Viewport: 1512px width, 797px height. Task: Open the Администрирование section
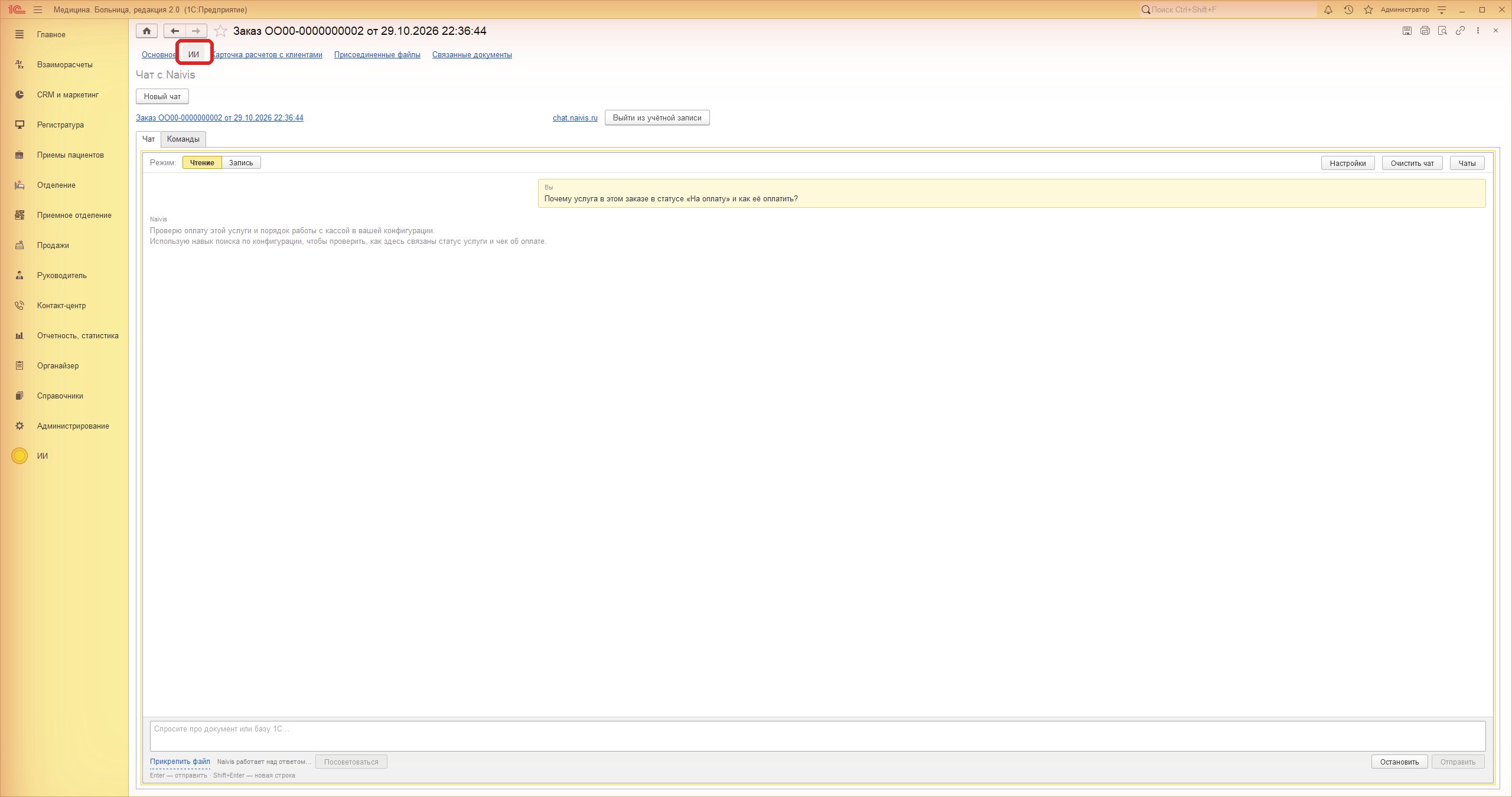coord(64,426)
